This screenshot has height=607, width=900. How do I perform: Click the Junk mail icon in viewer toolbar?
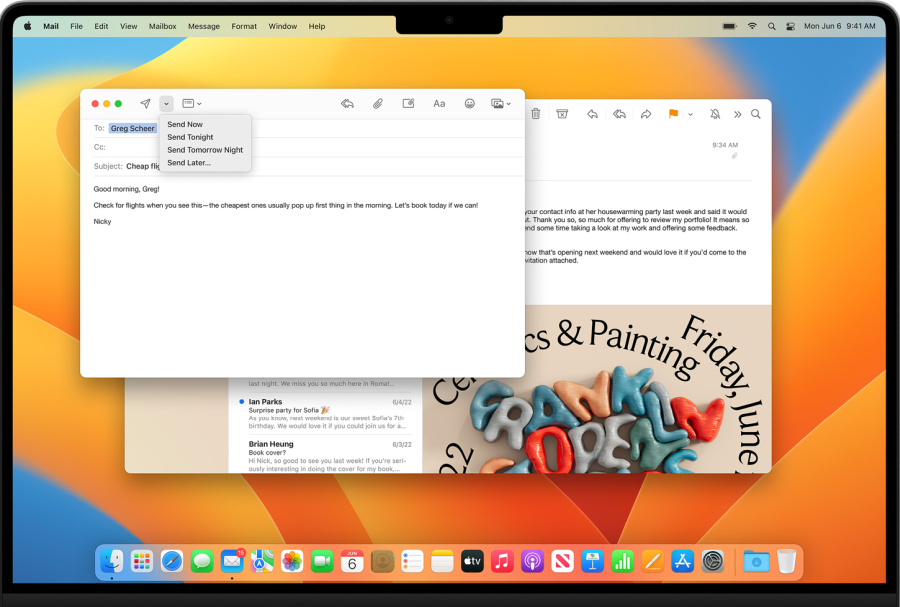coord(562,114)
